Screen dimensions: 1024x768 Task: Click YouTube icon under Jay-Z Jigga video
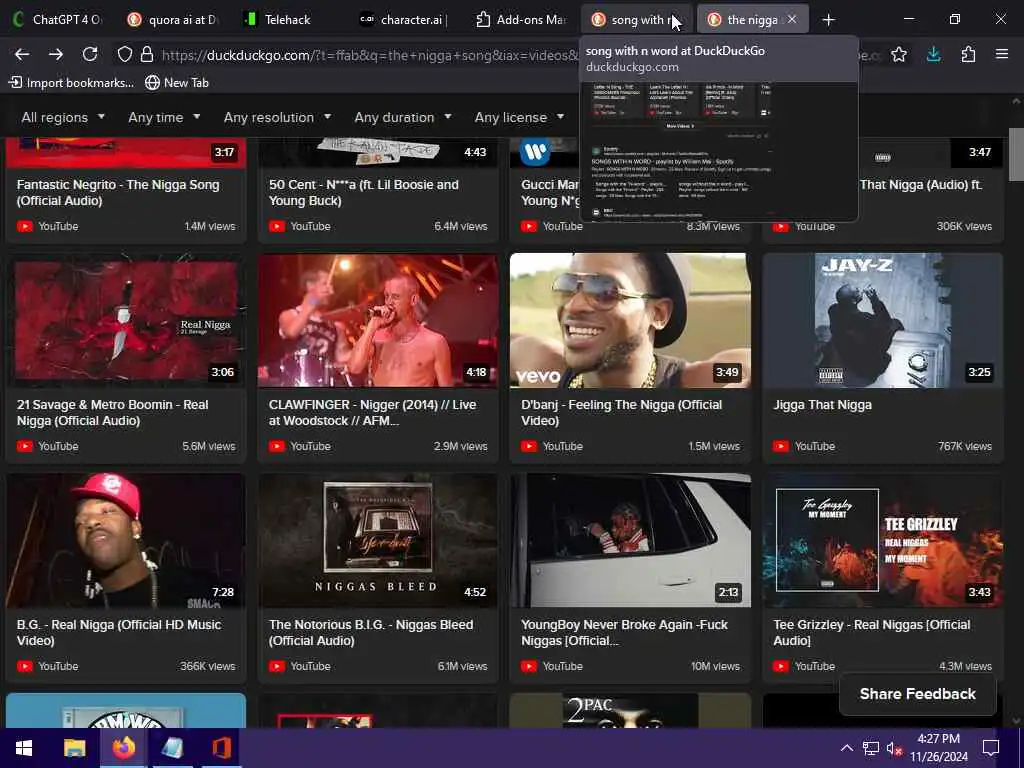pyautogui.click(x=781, y=446)
